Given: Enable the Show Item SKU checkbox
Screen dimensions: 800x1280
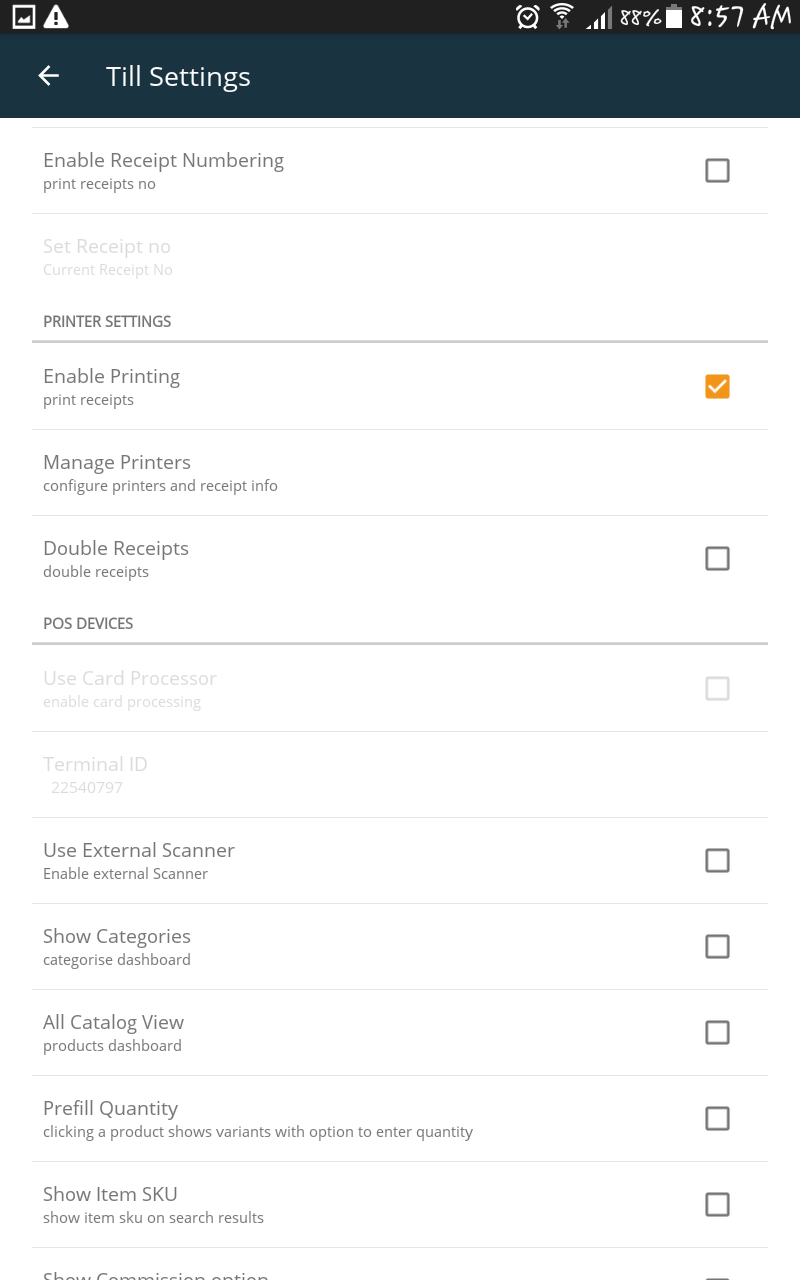Looking at the screenshot, I should [x=717, y=1205].
